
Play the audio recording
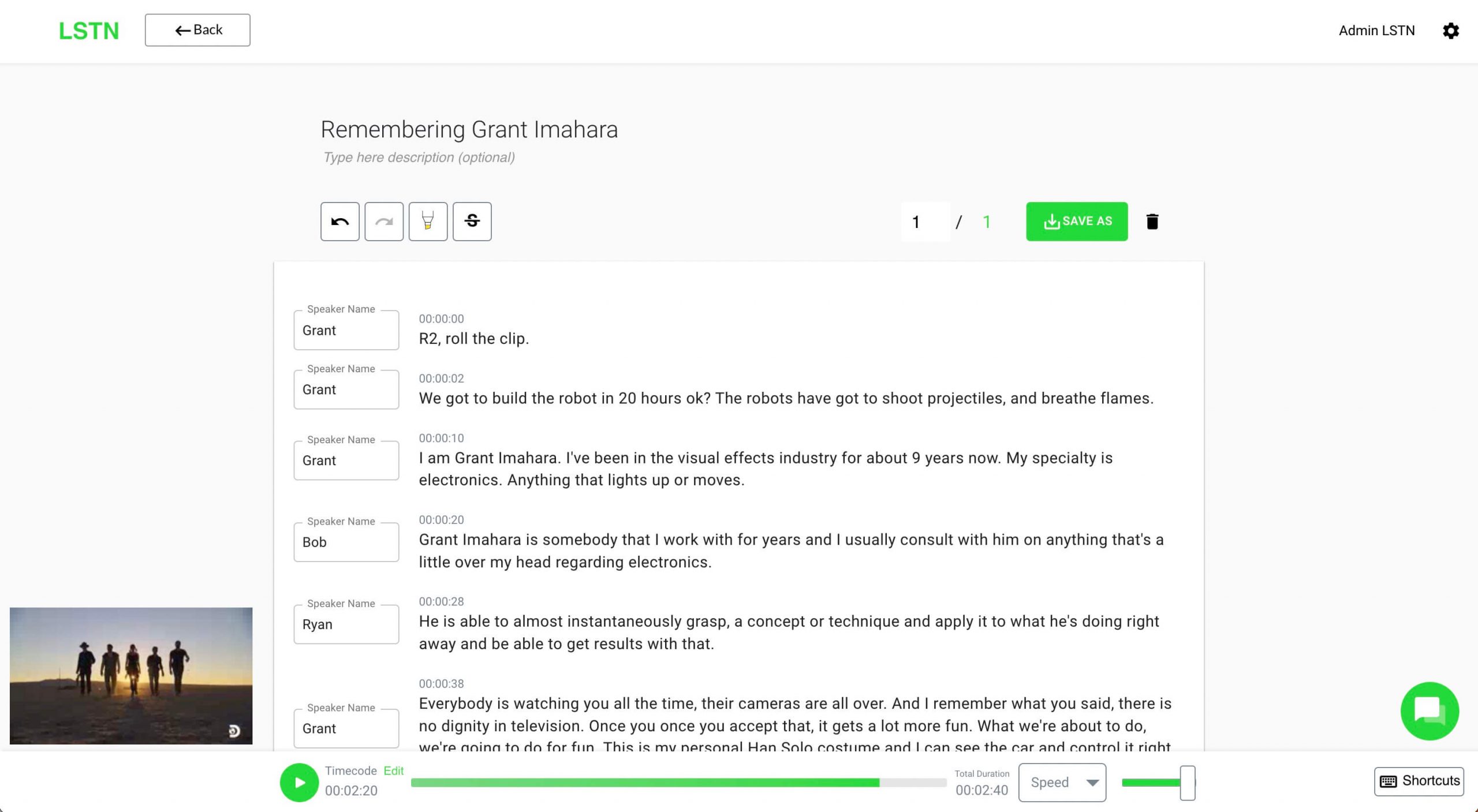tap(299, 783)
